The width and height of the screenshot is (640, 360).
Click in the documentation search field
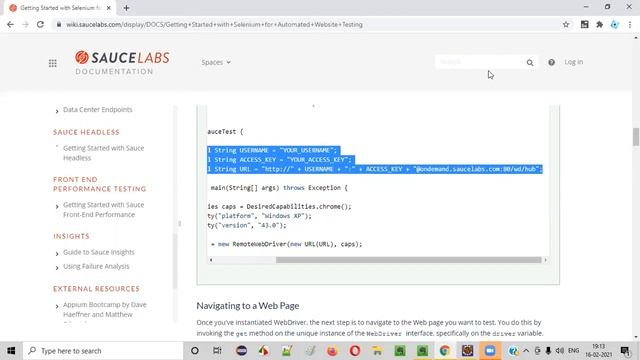[x=480, y=62]
